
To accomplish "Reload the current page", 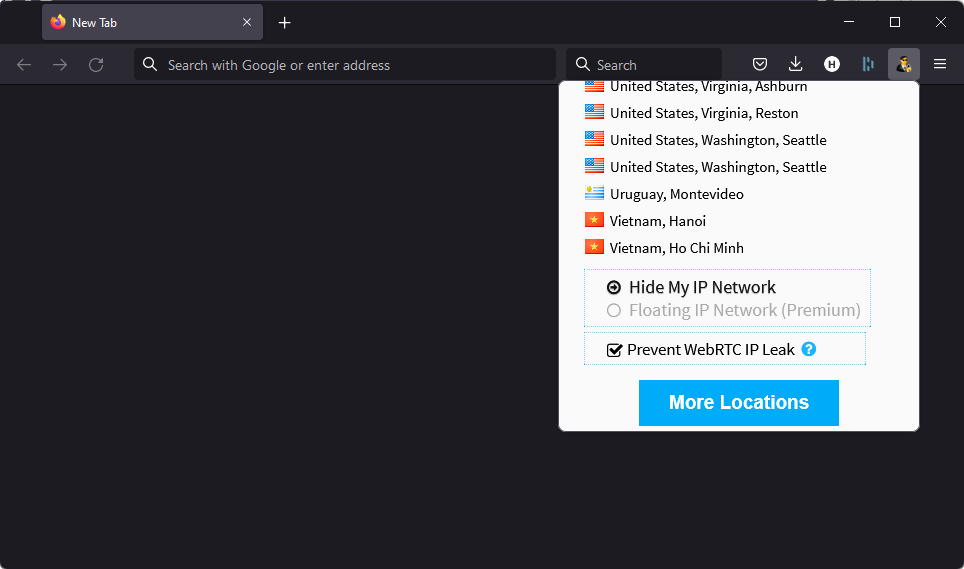I will pyautogui.click(x=96, y=65).
